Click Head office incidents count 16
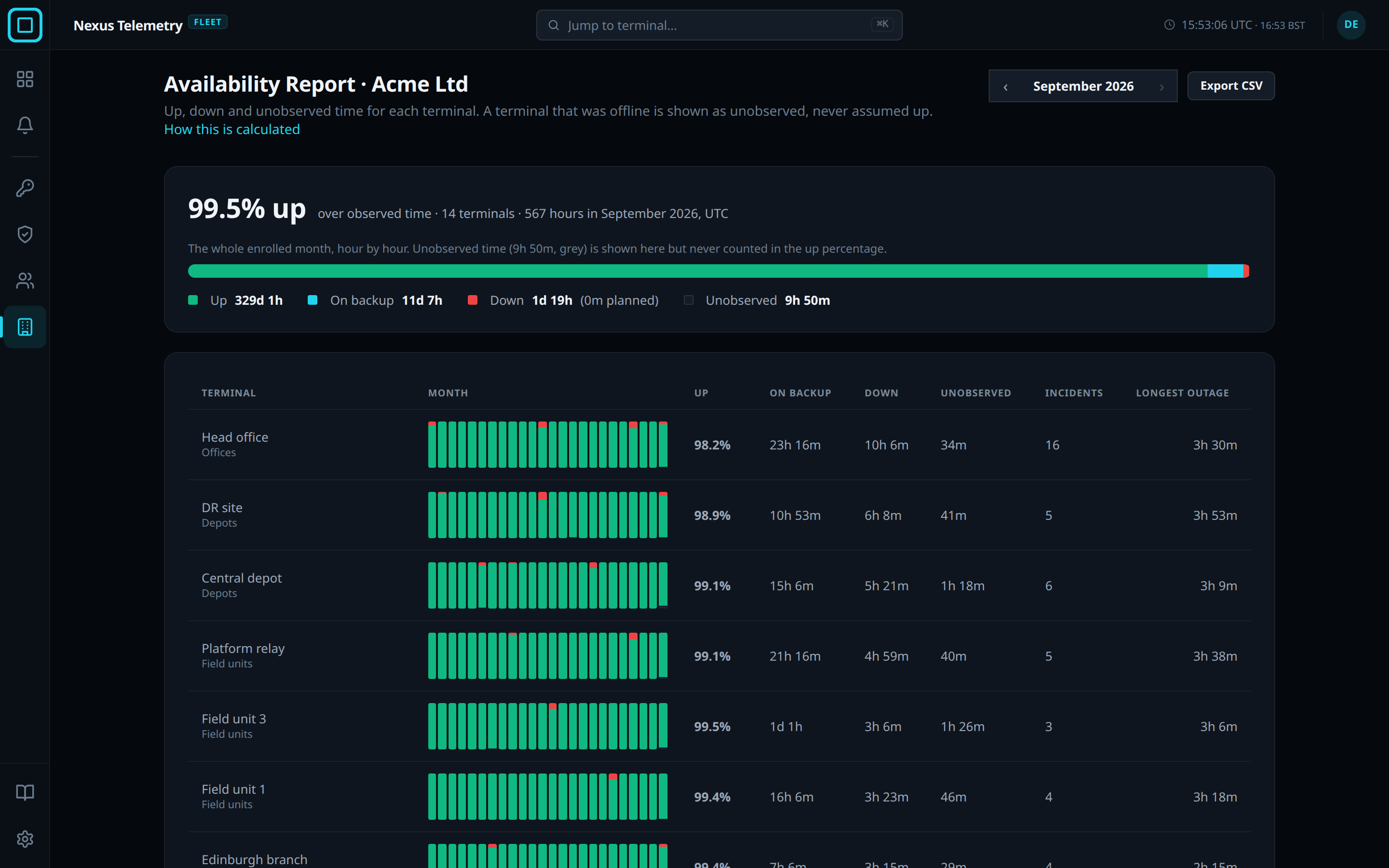 pyautogui.click(x=1052, y=445)
